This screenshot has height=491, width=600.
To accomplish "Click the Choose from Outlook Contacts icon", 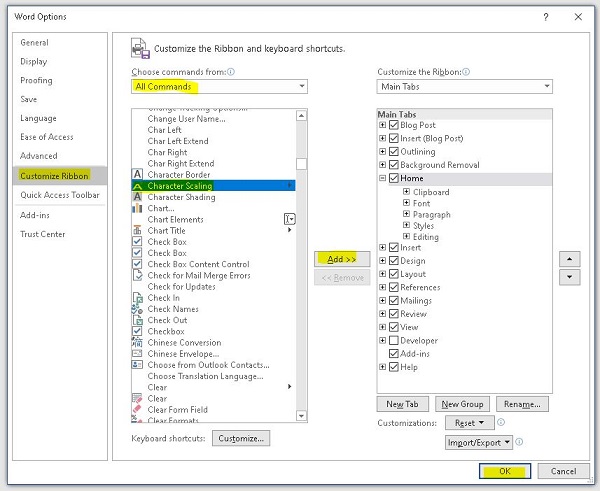I will tap(137, 365).
